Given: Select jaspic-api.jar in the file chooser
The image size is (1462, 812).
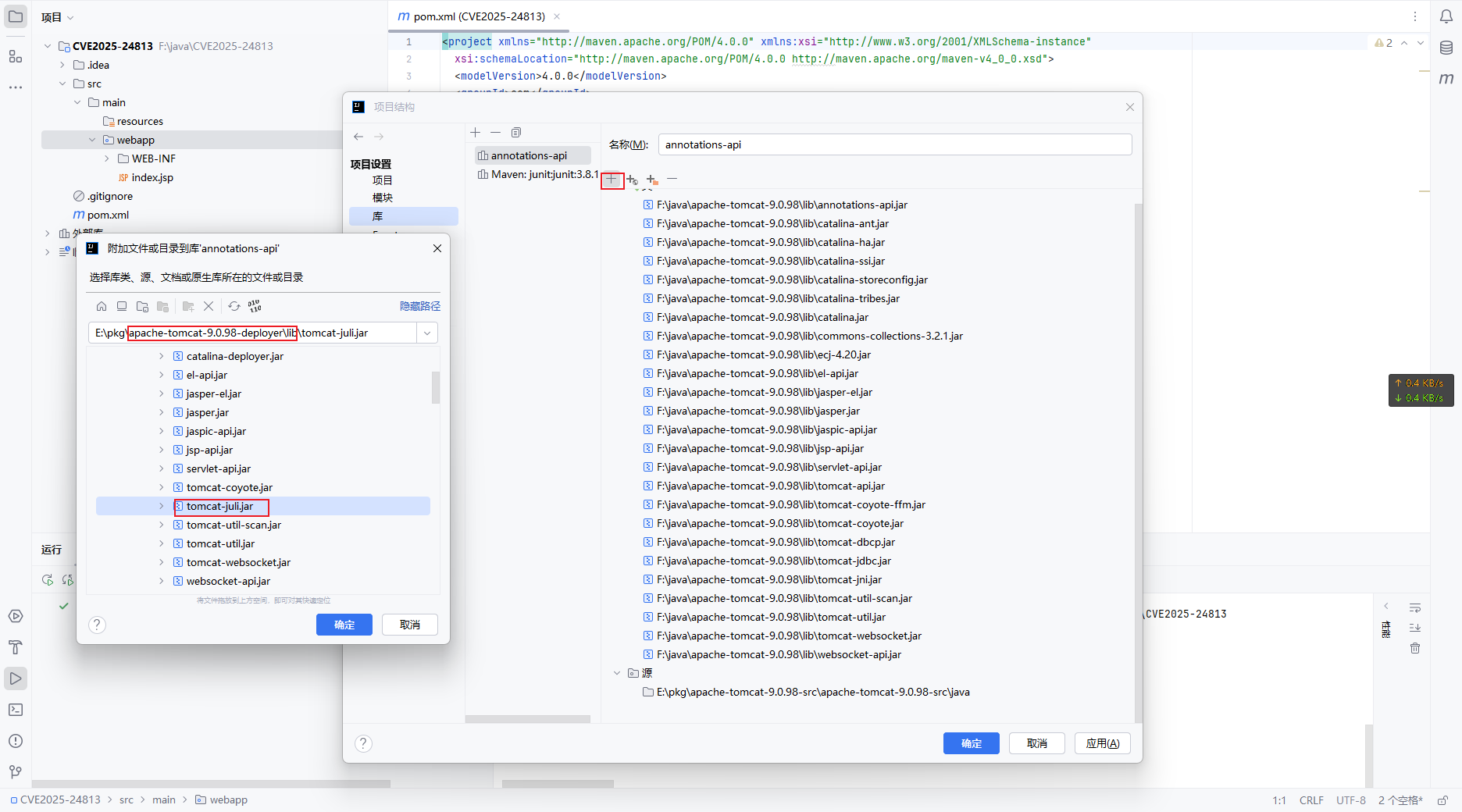Looking at the screenshot, I should click(216, 431).
